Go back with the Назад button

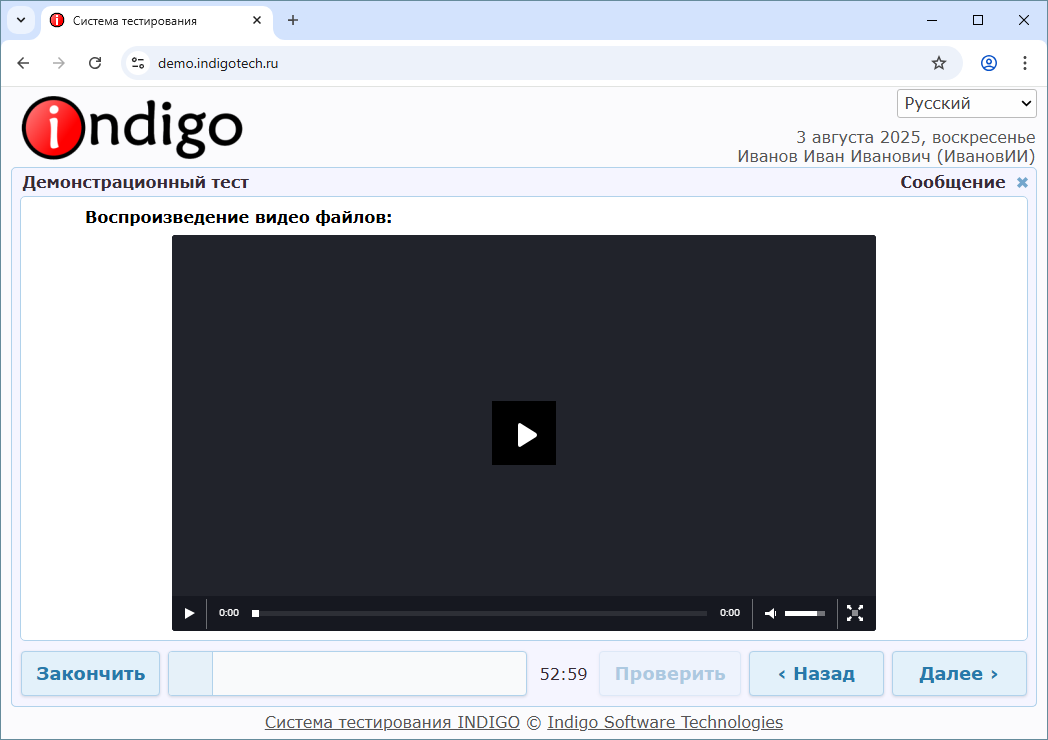pos(816,674)
